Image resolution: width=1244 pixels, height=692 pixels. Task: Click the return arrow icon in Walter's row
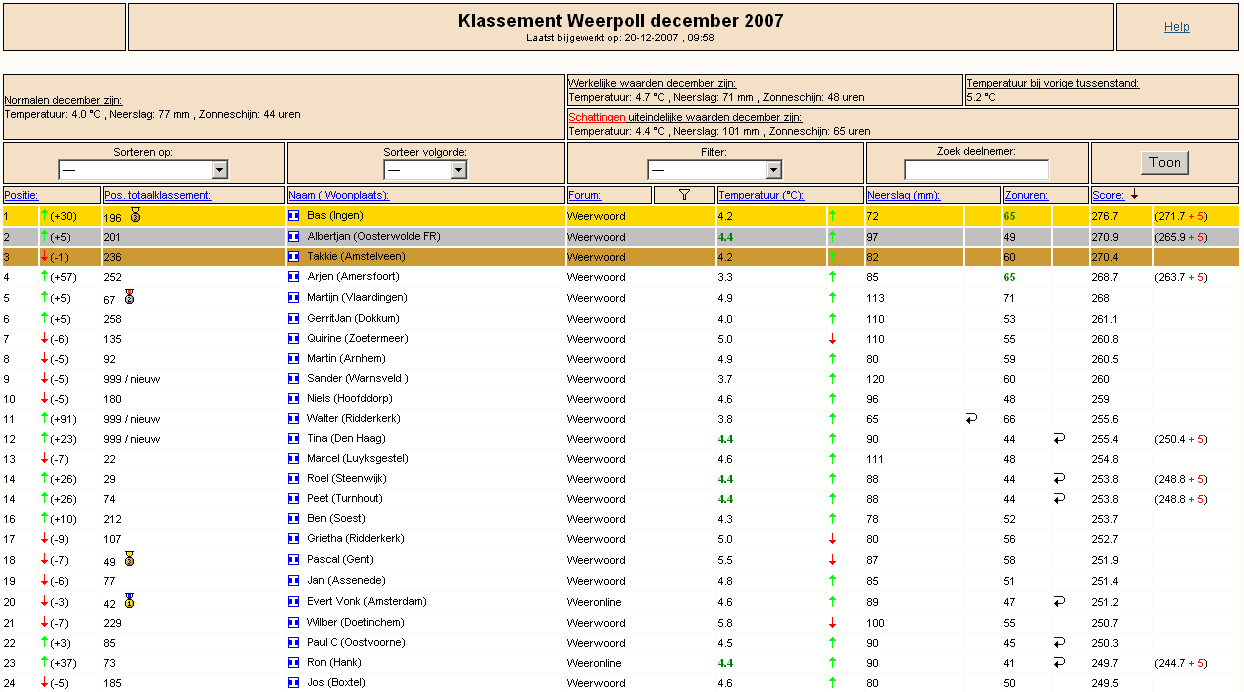(x=971, y=419)
